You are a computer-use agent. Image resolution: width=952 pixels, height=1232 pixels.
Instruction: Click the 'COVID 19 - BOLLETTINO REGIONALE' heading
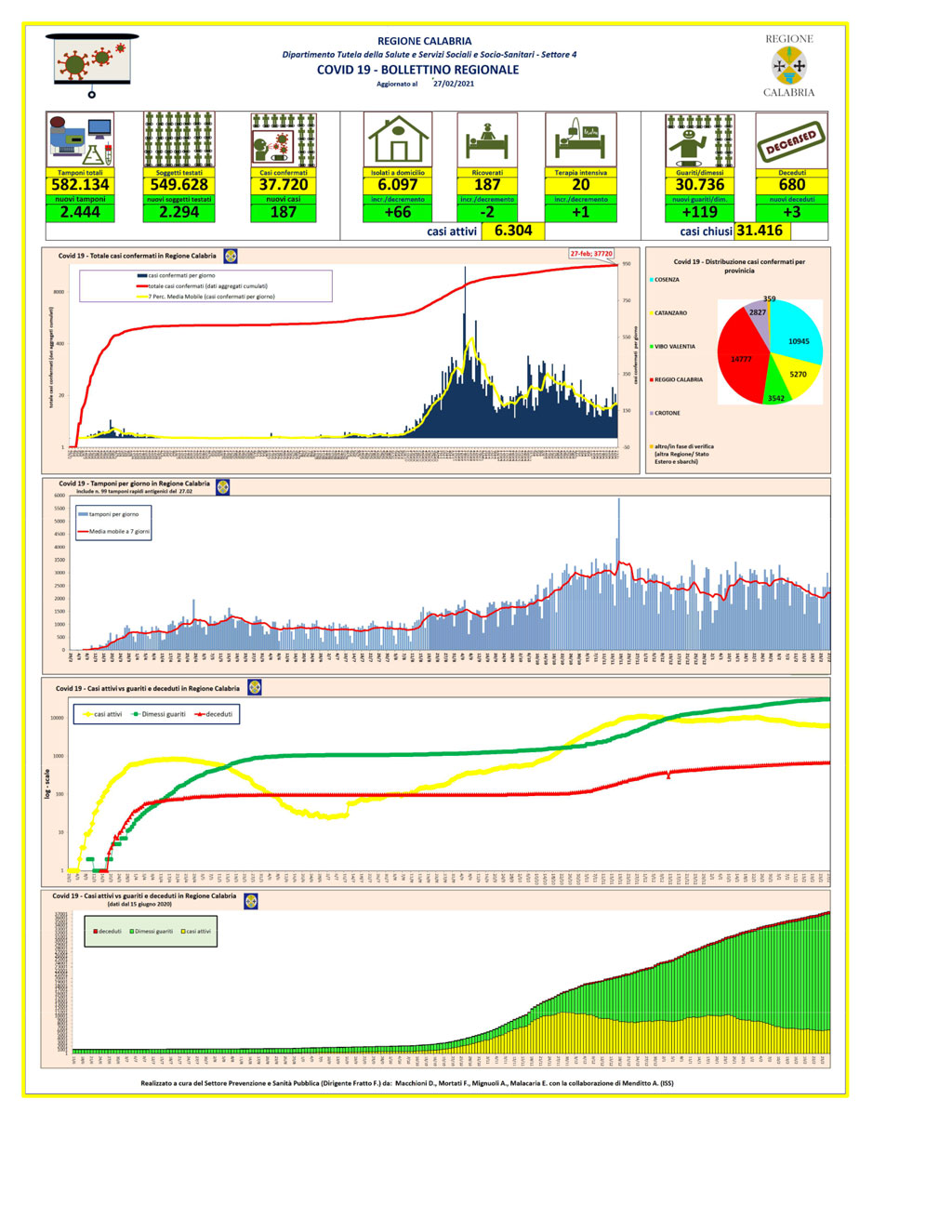417,70
